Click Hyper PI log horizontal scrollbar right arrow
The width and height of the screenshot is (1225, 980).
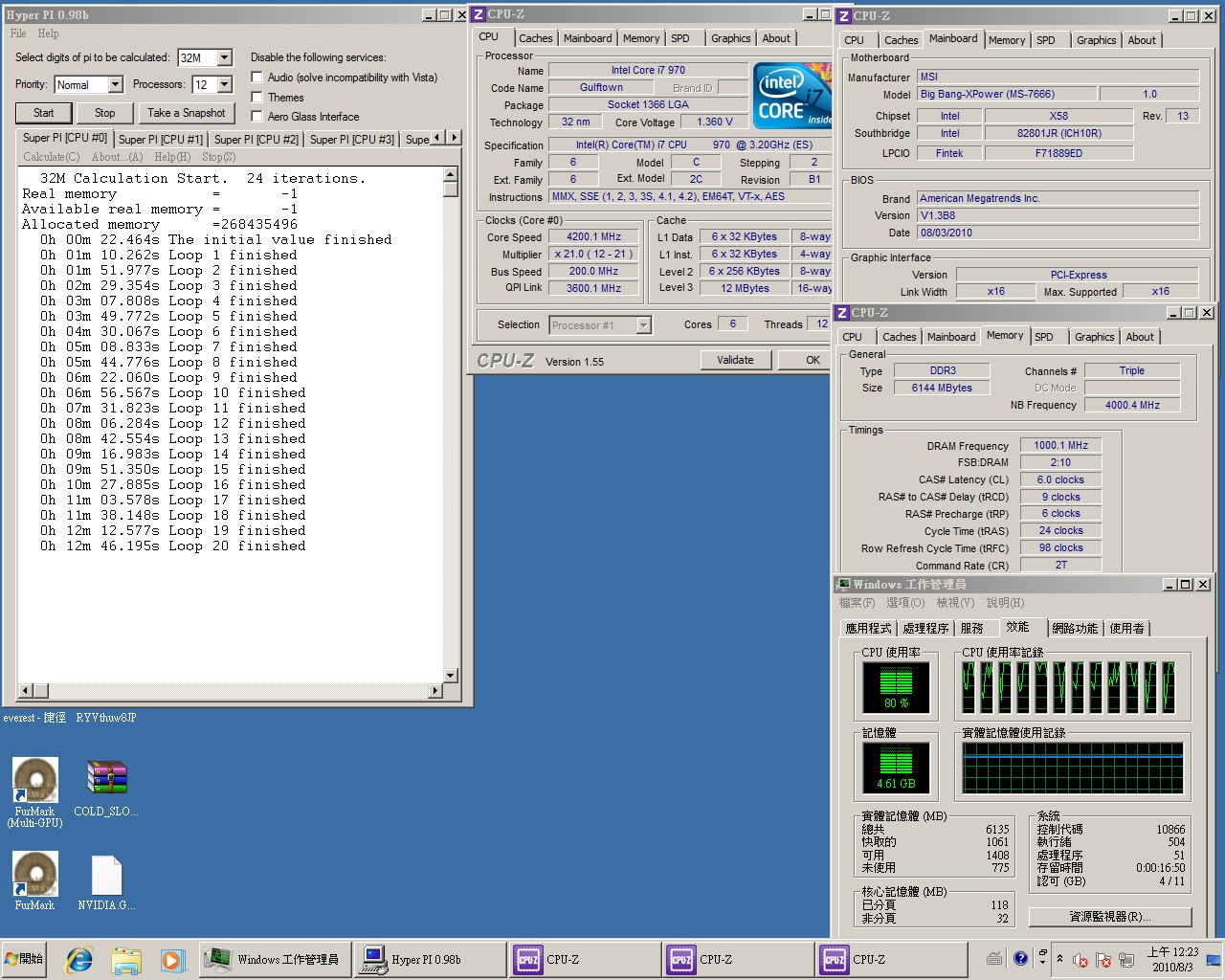[x=436, y=690]
